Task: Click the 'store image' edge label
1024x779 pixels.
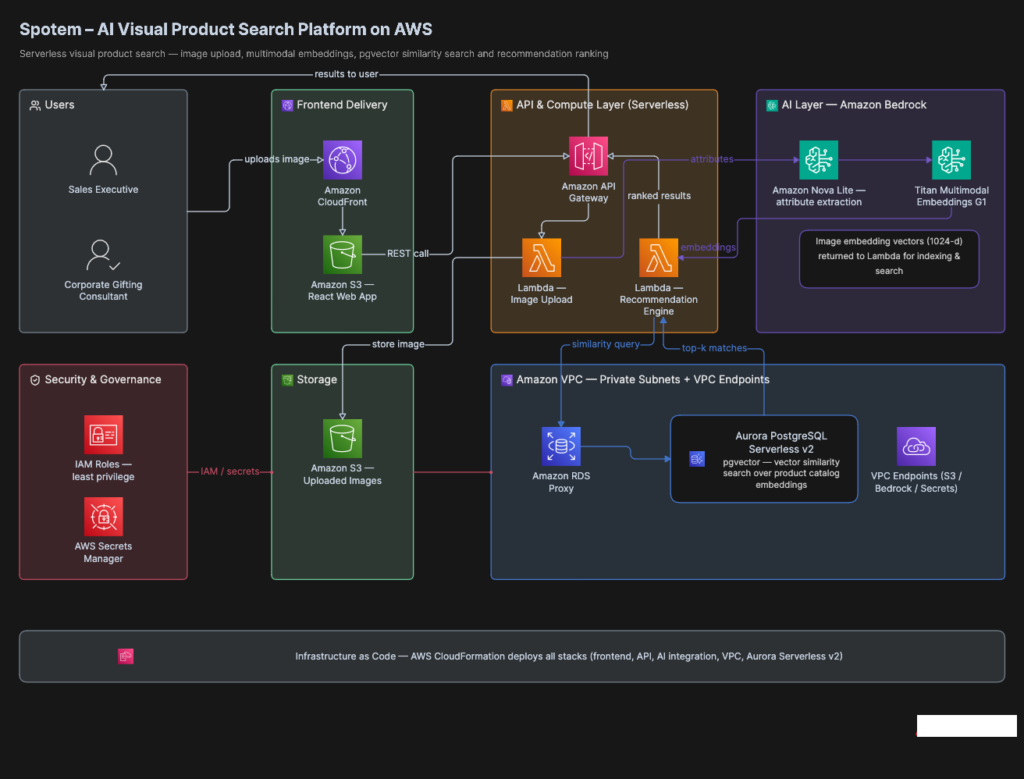Action: coord(398,344)
